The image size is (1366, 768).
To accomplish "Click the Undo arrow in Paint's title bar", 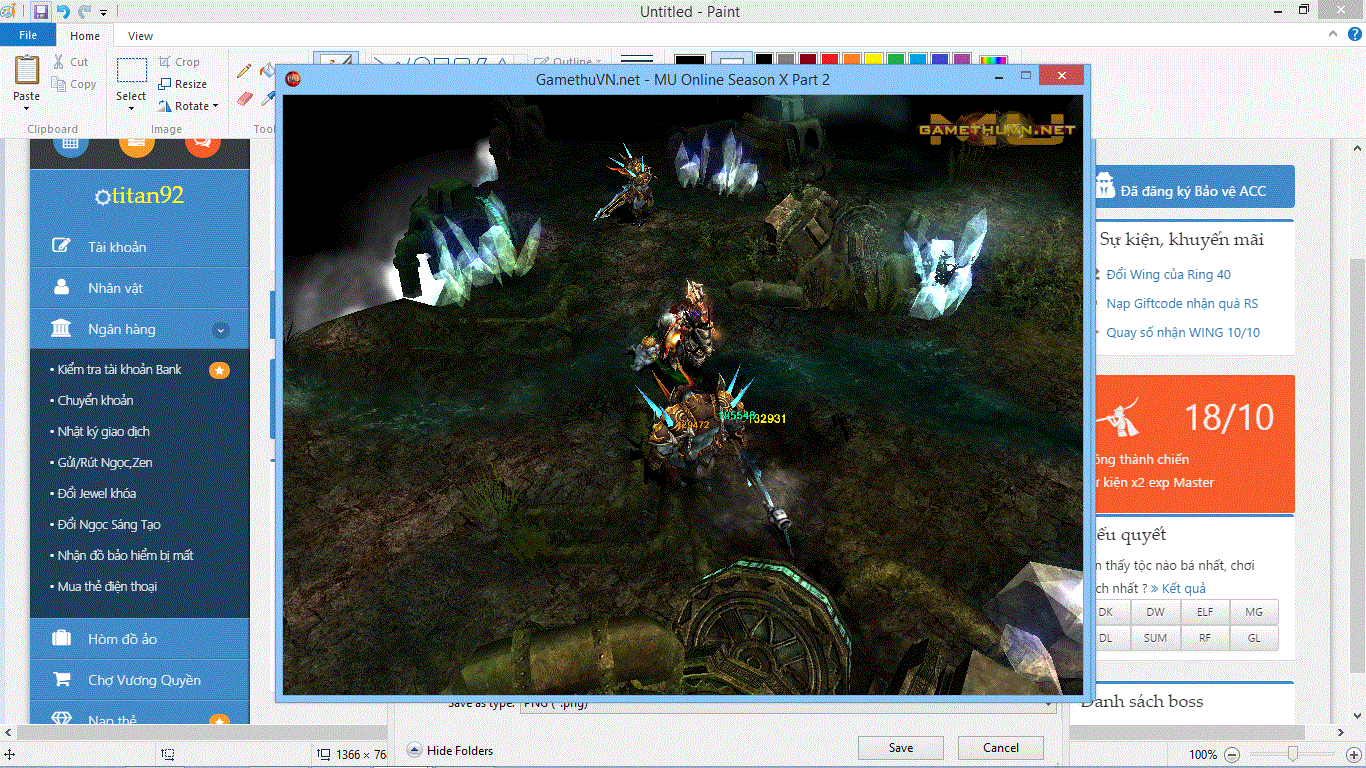I will (63, 12).
